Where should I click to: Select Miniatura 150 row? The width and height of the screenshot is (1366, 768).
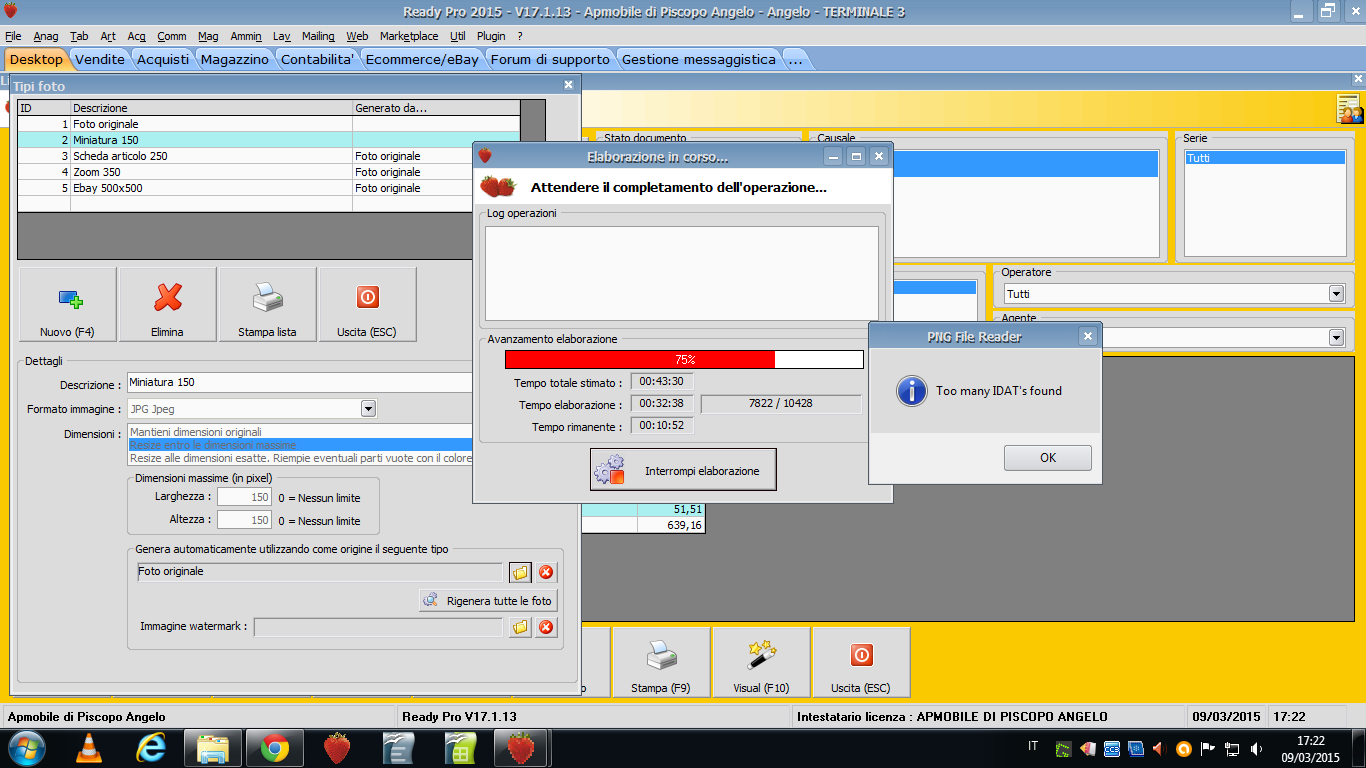(269, 140)
